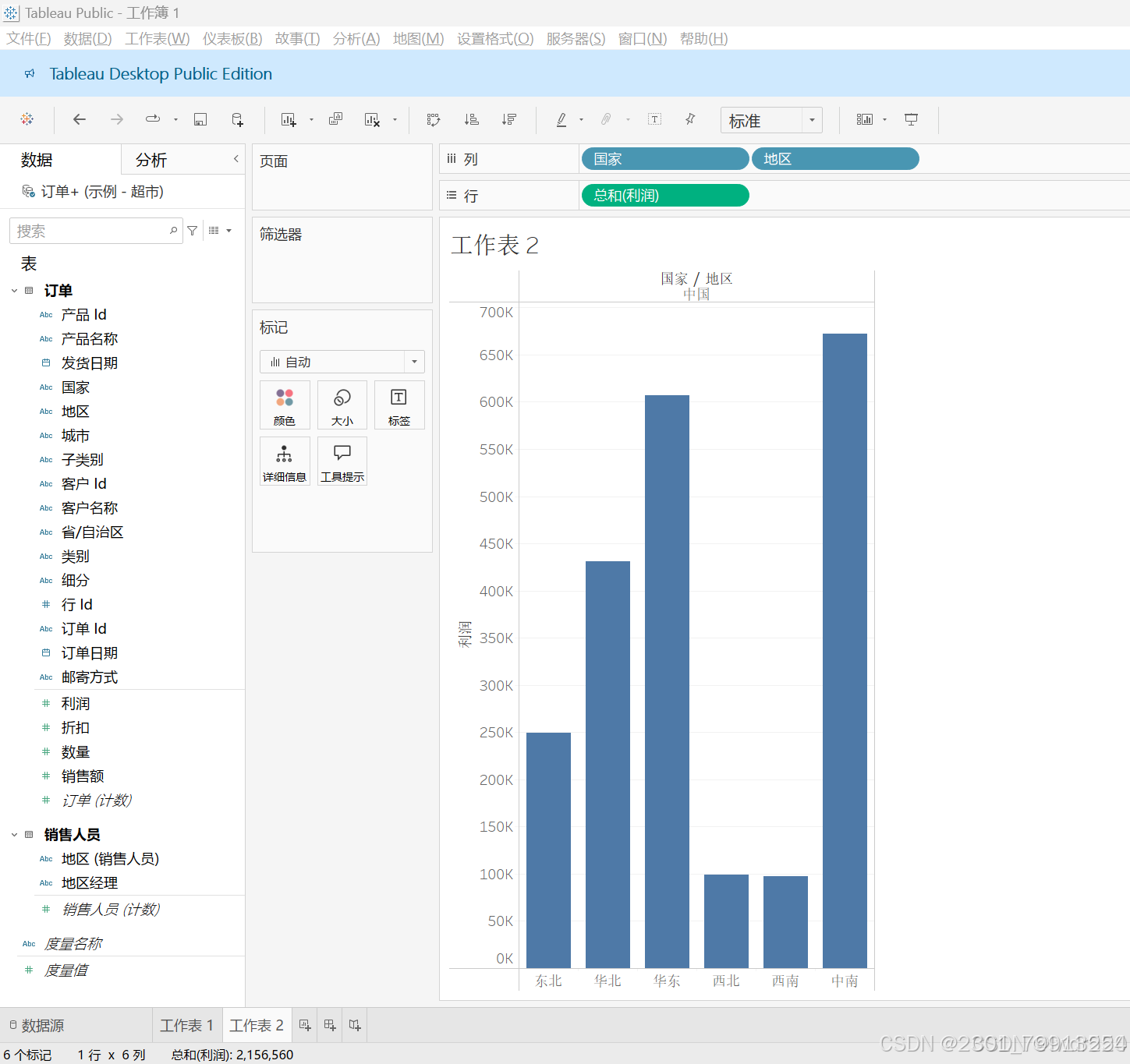
Task: Enter presentation mode
Action: pos(911,119)
